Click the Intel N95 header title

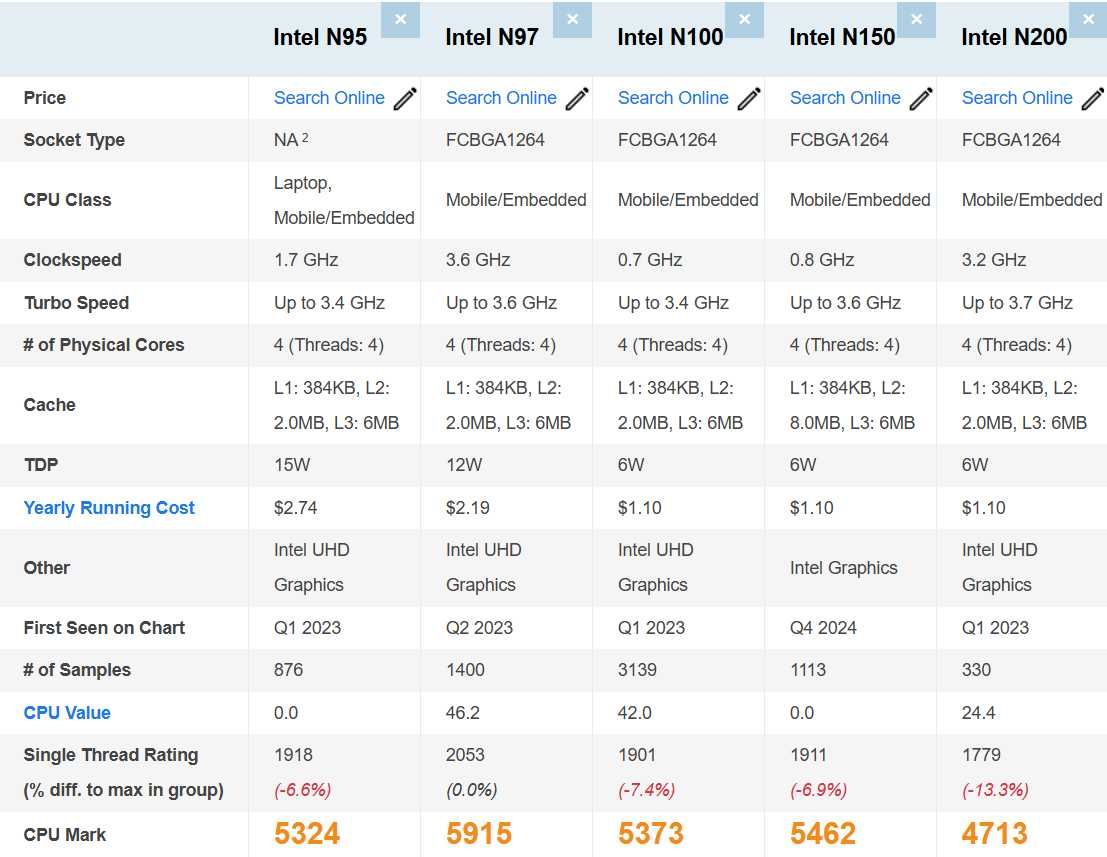pos(320,37)
